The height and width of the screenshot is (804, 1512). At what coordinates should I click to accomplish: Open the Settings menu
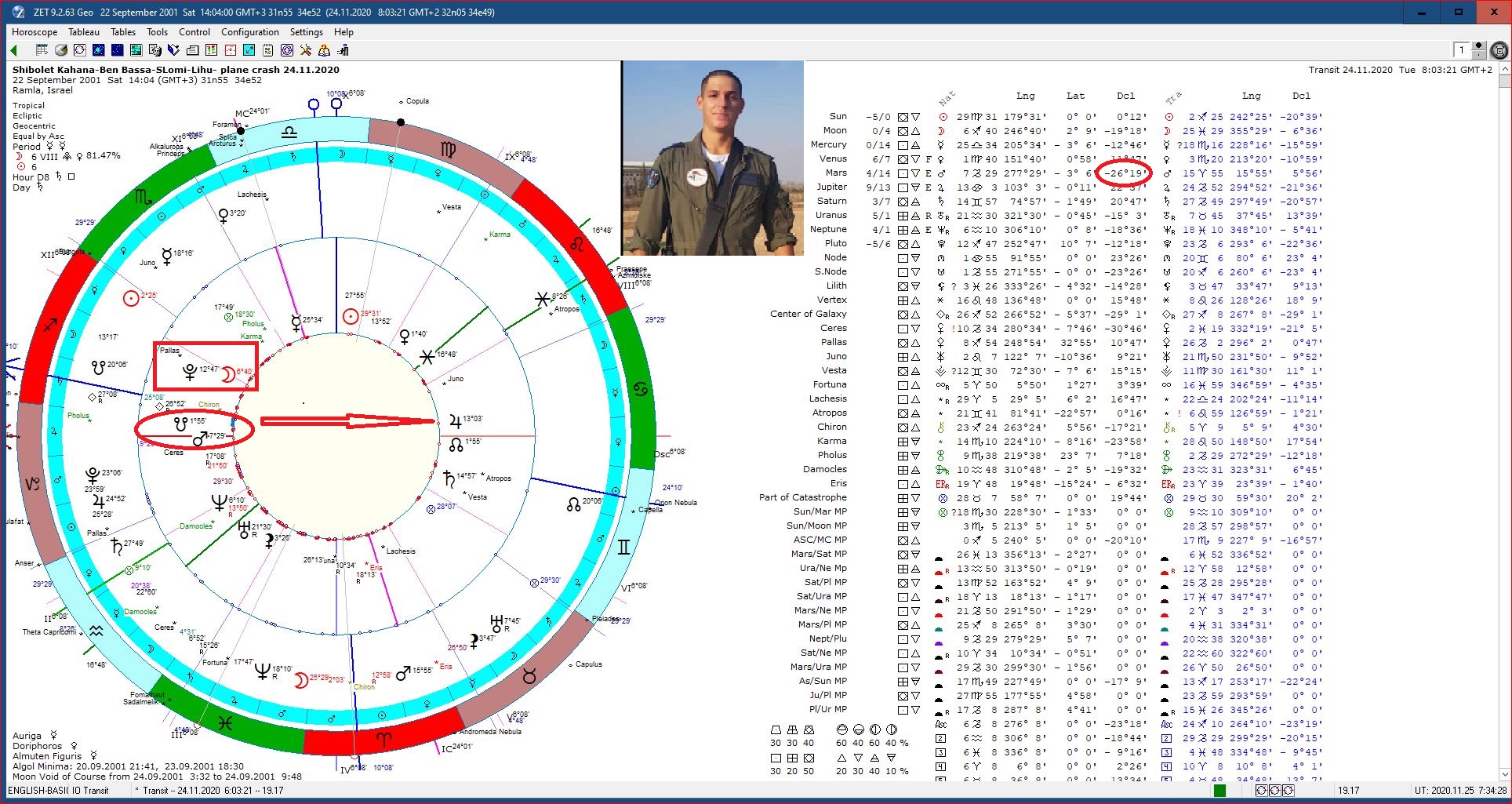point(307,32)
